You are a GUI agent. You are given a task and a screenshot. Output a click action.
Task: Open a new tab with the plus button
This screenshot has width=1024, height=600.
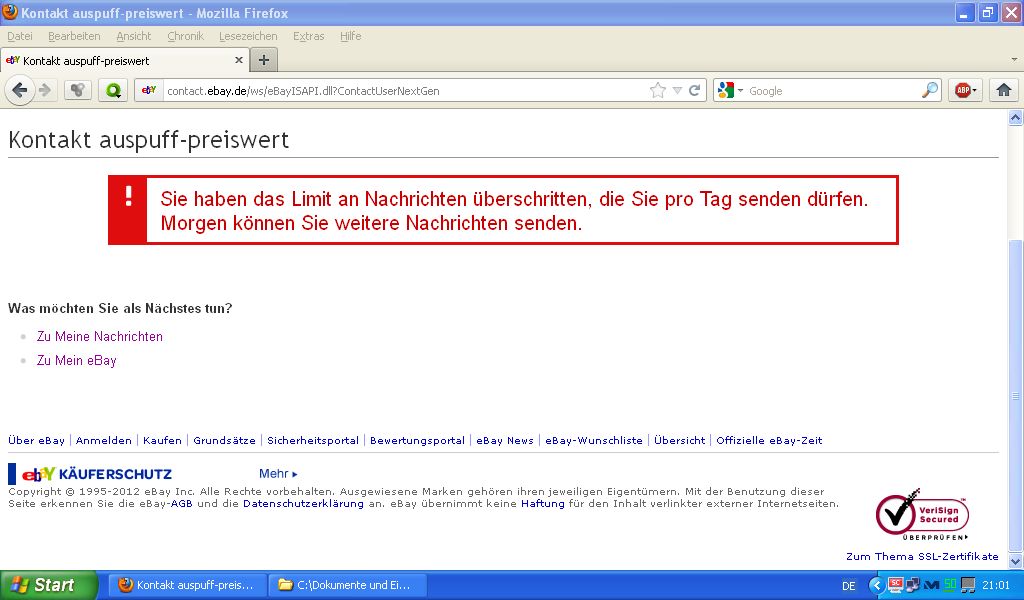[x=264, y=60]
